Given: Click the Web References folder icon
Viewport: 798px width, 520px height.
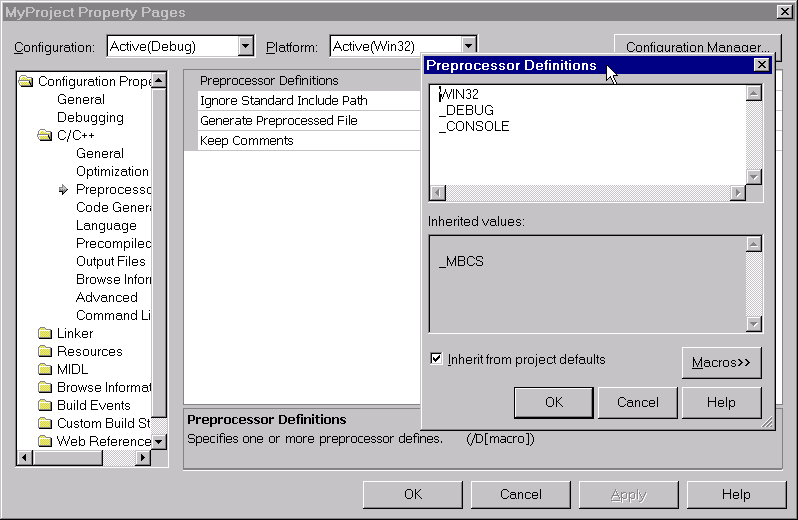Looking at the screenshot, I should point(44,442).
